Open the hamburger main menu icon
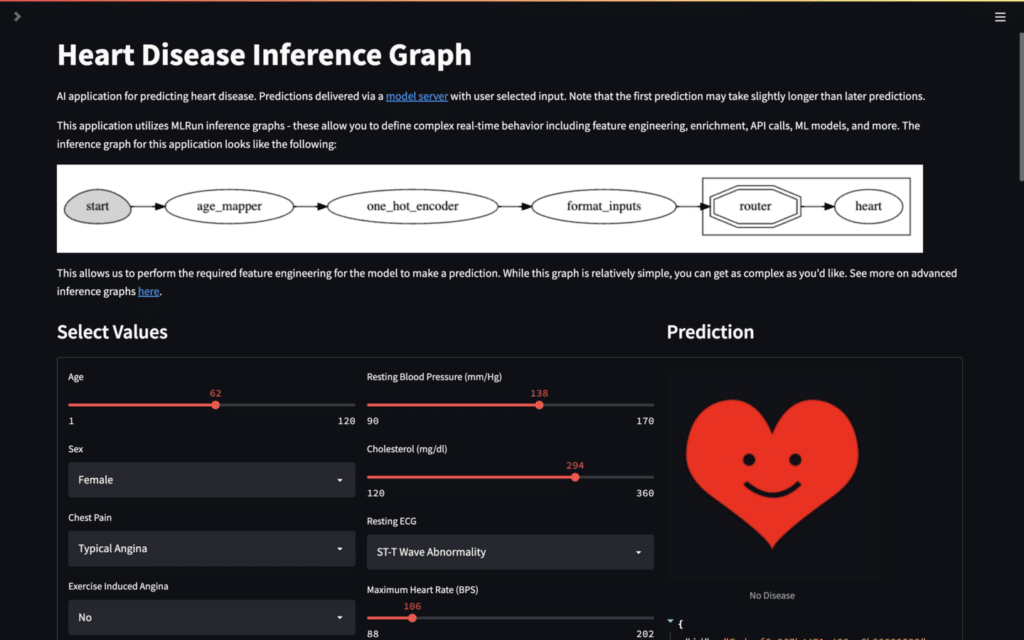 coord(1000,17)
